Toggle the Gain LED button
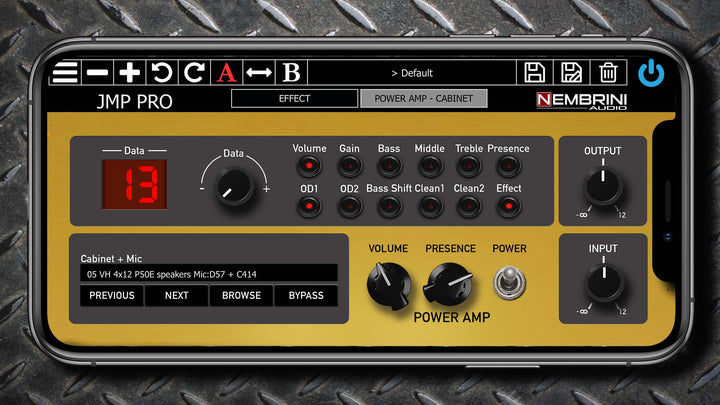720x405 pixels. (349, 165)
